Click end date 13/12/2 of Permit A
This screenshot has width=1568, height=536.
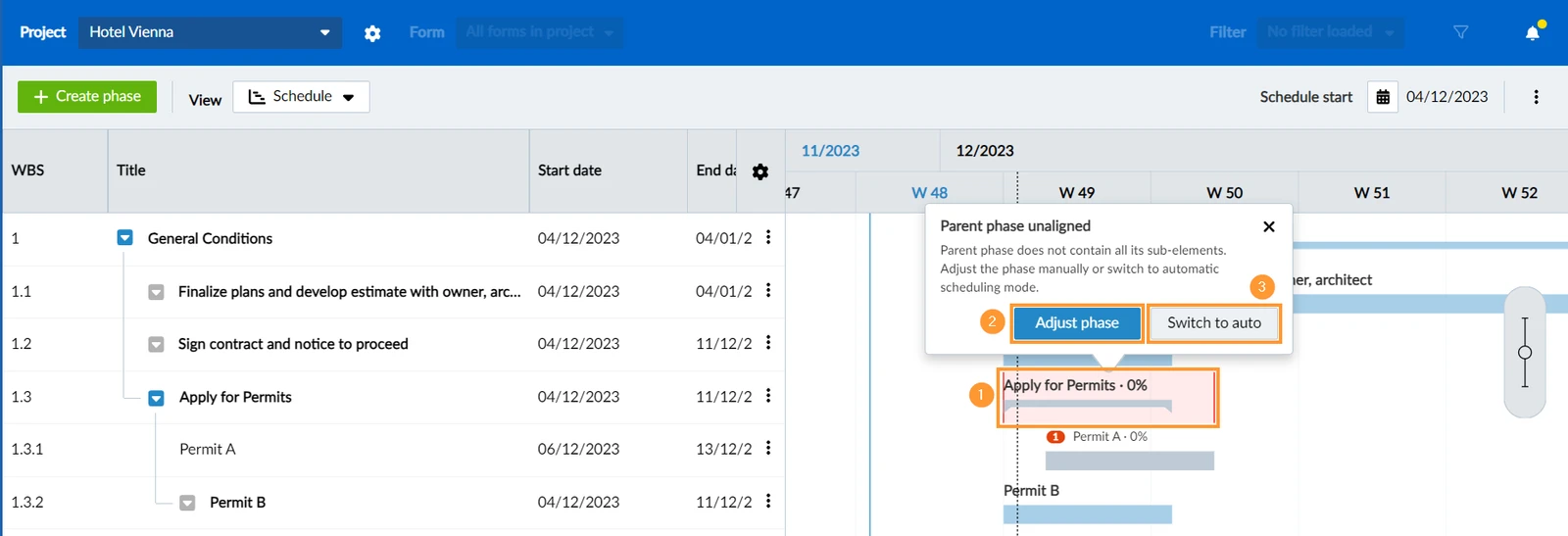pos(724,449)
